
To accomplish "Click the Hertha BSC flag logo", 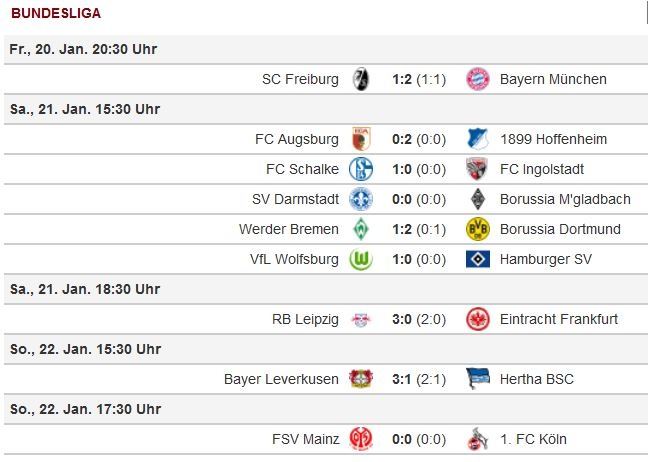I will click(477, 379).
